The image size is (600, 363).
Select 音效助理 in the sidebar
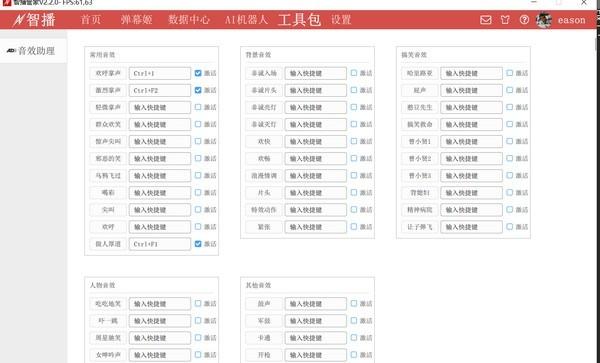point(33,50)
